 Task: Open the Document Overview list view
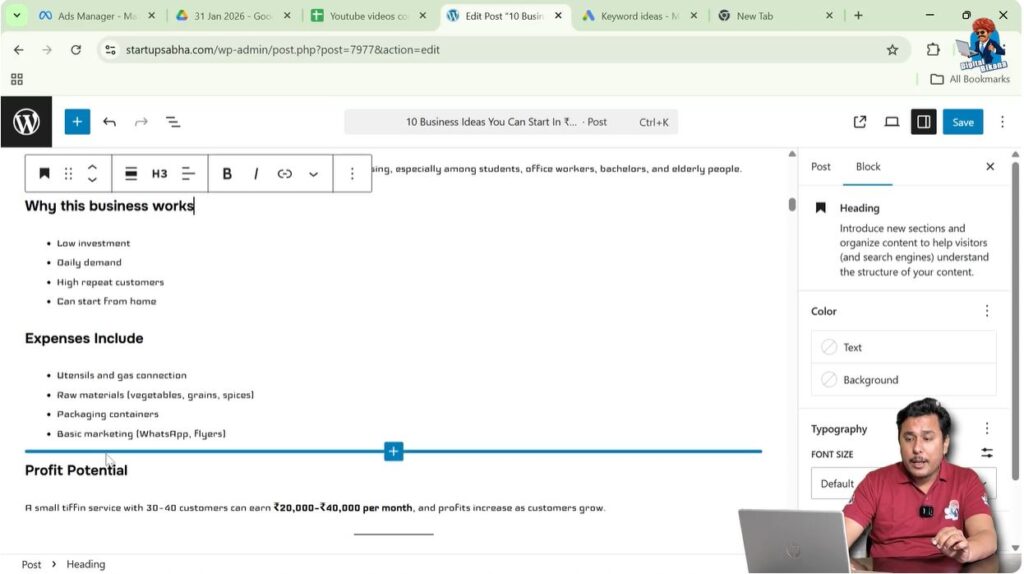tap(172, 122)
